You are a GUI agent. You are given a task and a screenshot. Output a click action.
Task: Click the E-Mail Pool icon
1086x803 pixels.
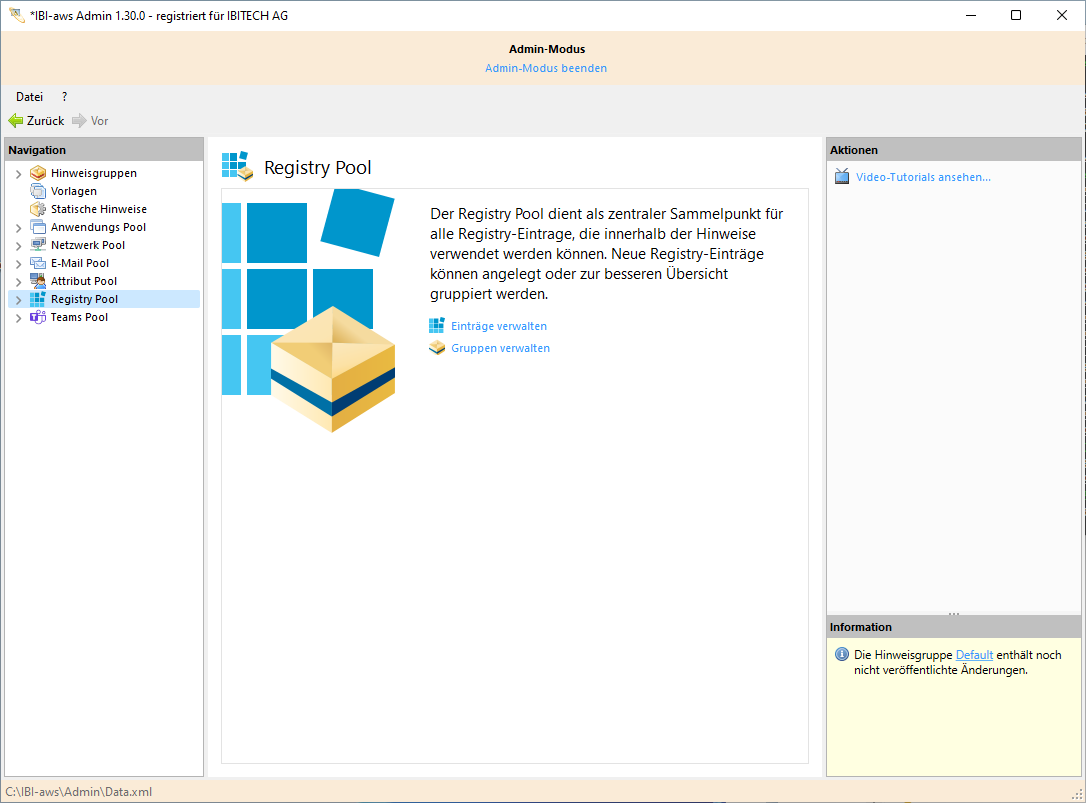pyautogui.click(x=38, y=263)
